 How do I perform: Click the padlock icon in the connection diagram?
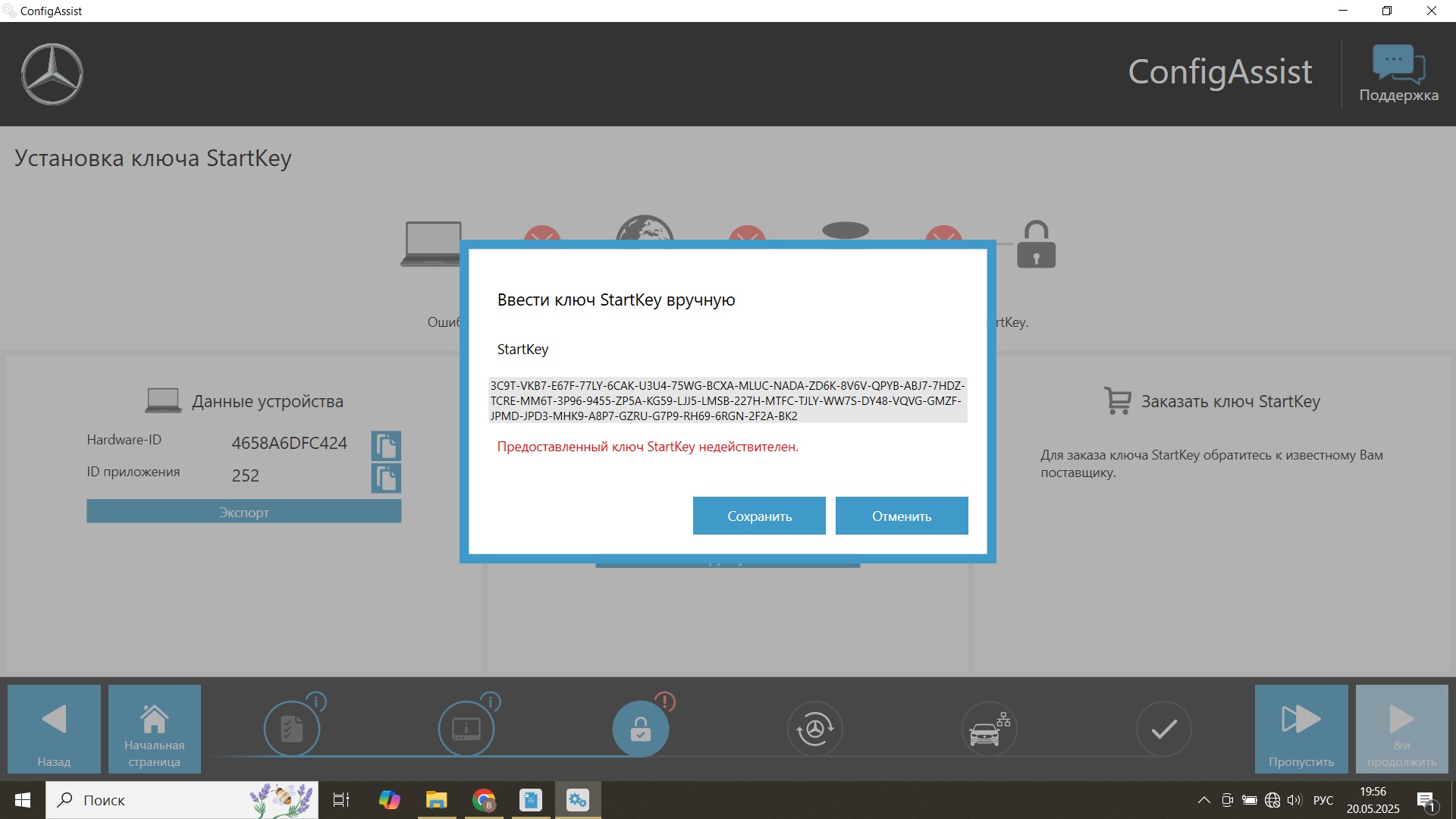point(1036,244)
